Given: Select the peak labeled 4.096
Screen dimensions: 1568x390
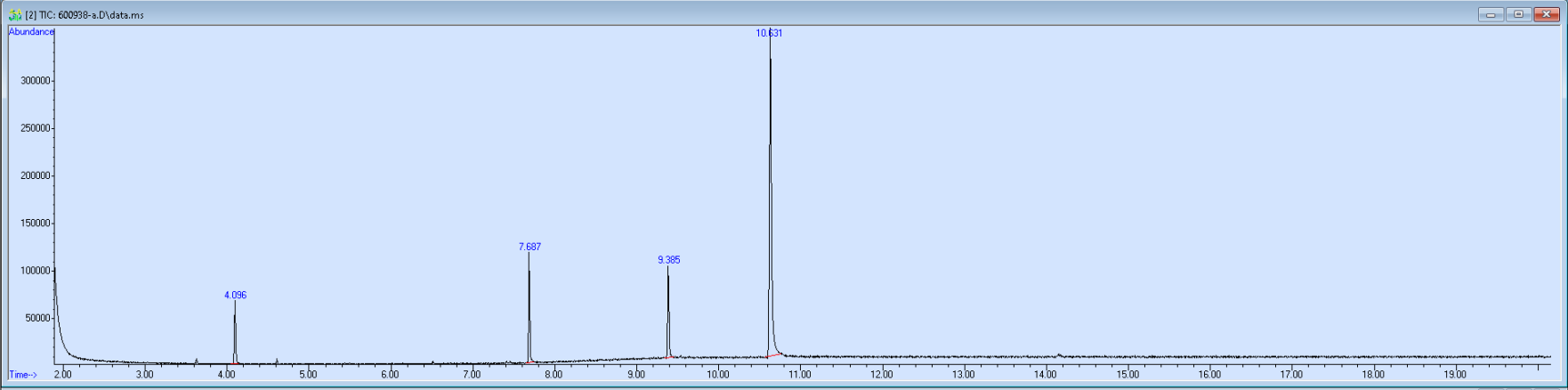Looking at the screenshot, I should click(235, 295).
